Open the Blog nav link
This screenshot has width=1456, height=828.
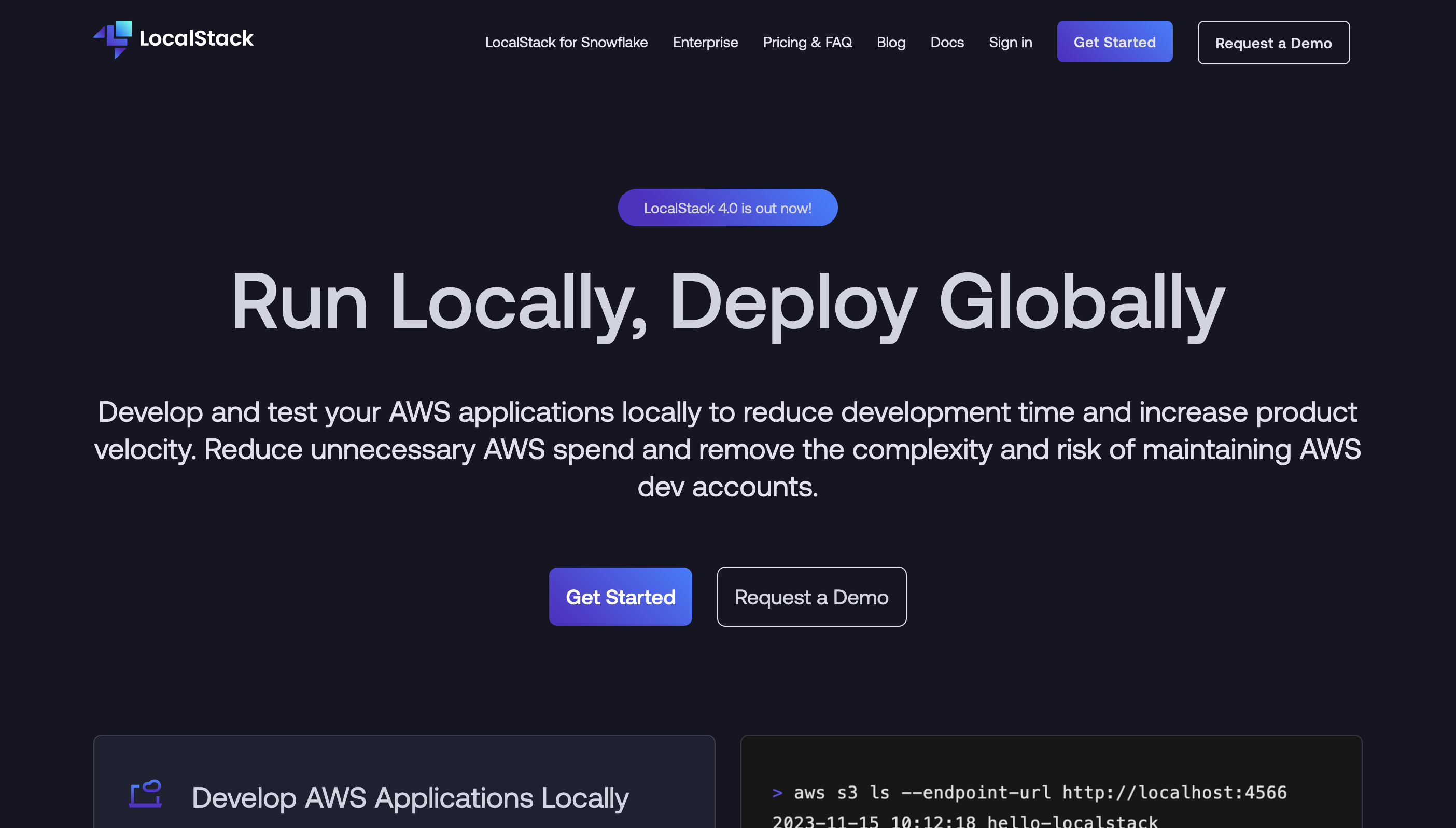890,42
